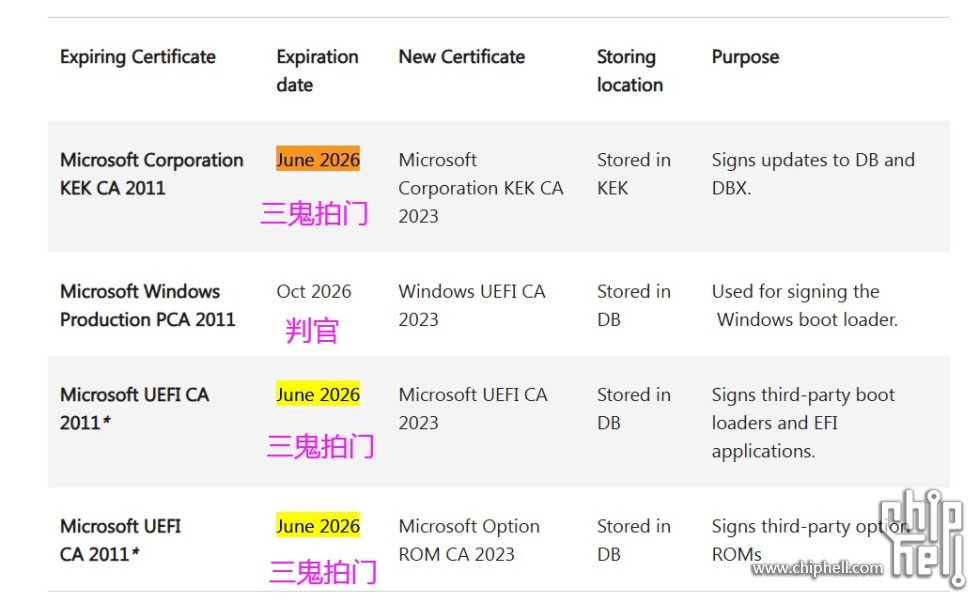Click the bottom row yellow June 2026 date
This screenshot has width=979, height=603.
[x=318, y=526]
